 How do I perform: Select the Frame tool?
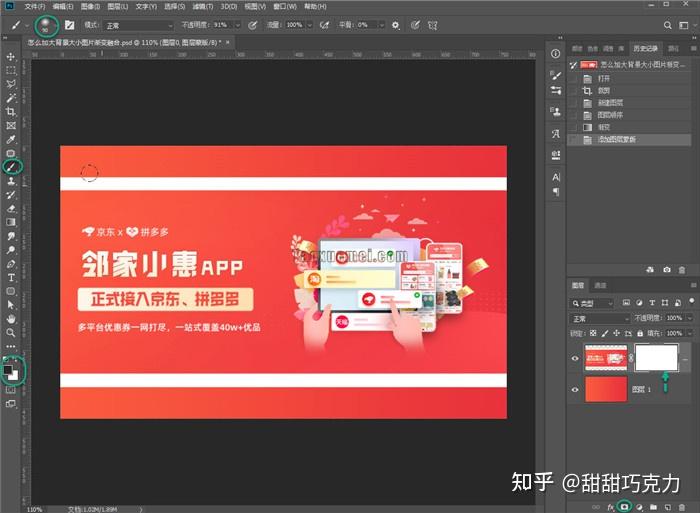pos(11,125)
